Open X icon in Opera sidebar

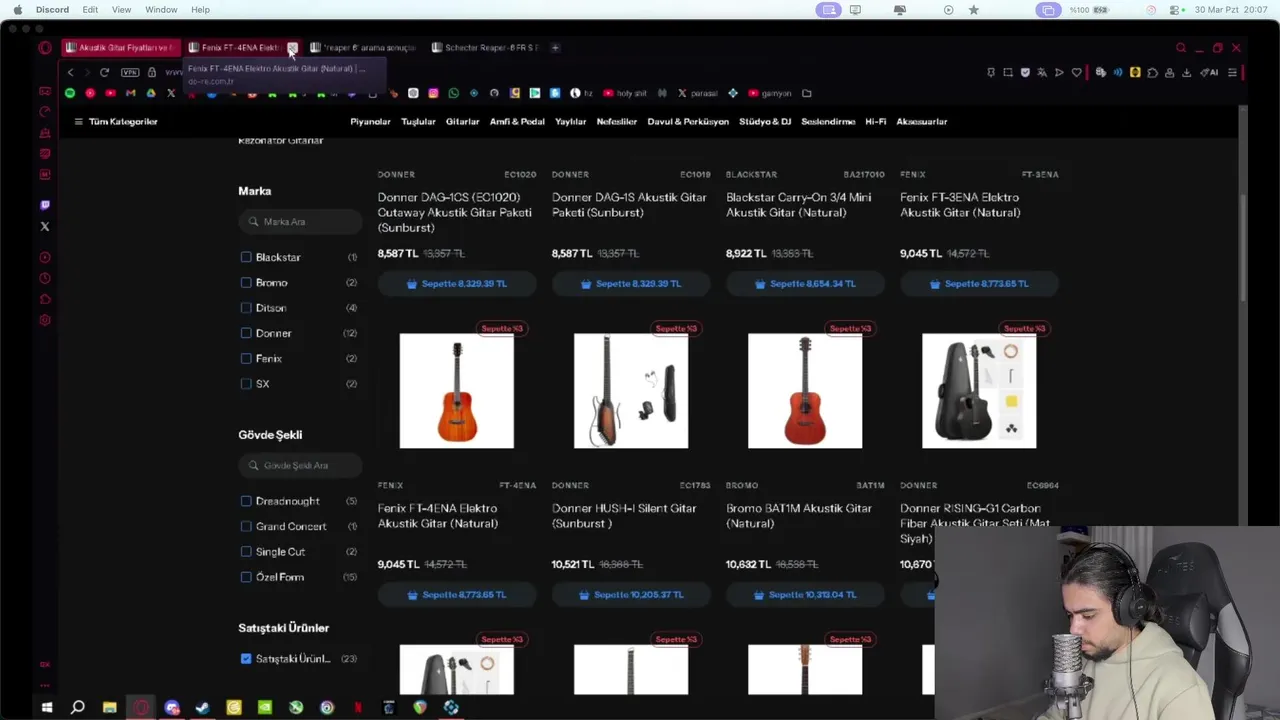(x=44, y=226)
